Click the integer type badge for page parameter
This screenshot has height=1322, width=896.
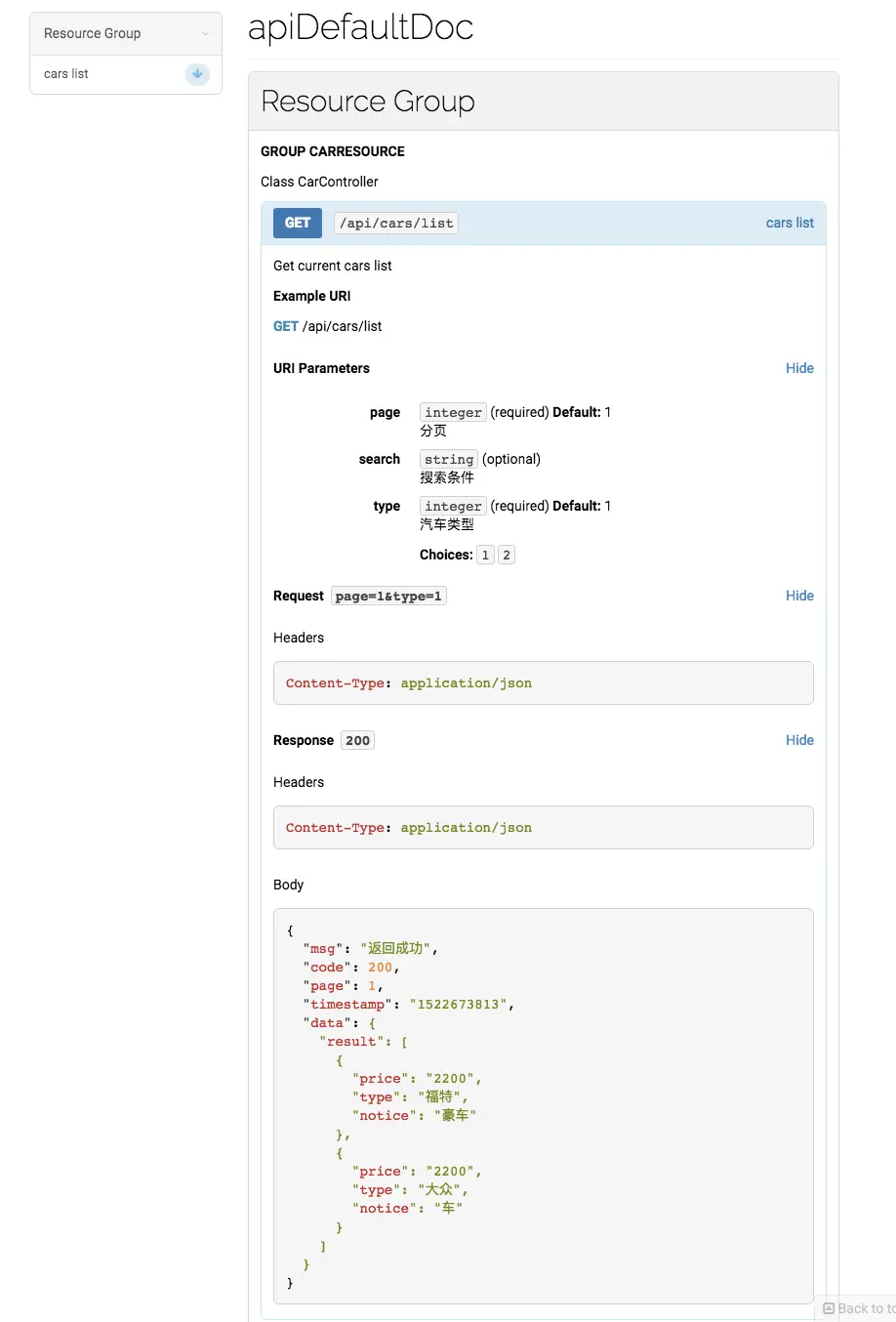[452, 411]
